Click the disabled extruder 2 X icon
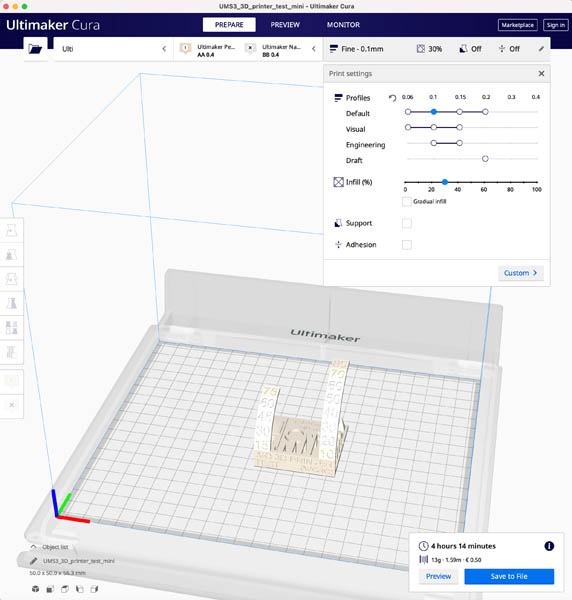 click(x=250, y=48)
